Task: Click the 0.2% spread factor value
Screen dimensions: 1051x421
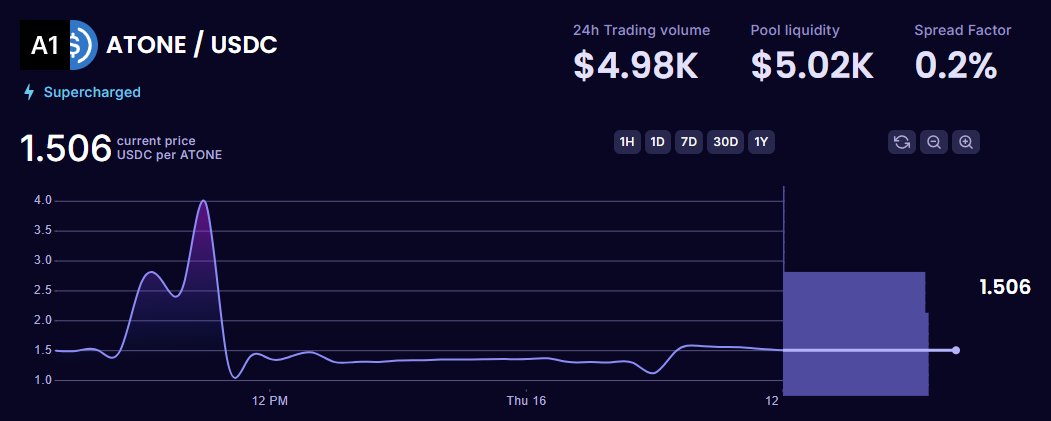Action: pyautogui.click(x=956, y=66)
